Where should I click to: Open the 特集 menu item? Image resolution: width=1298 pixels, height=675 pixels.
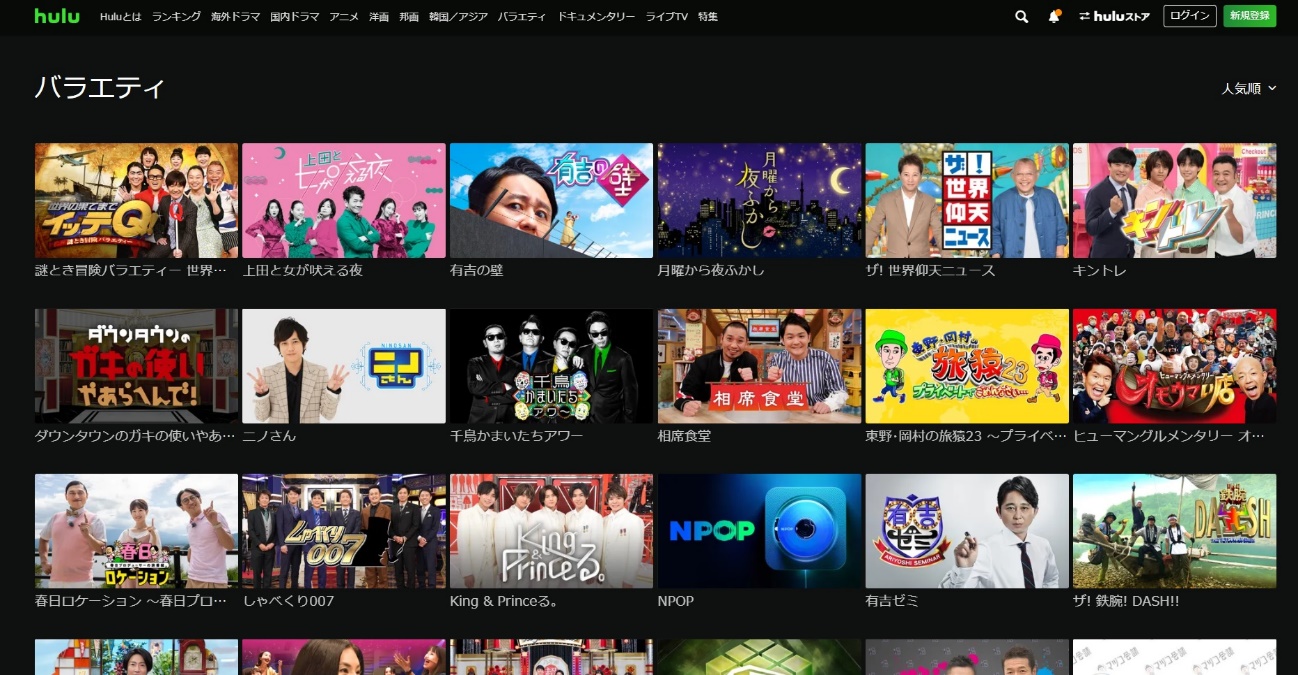click(708, 17)
